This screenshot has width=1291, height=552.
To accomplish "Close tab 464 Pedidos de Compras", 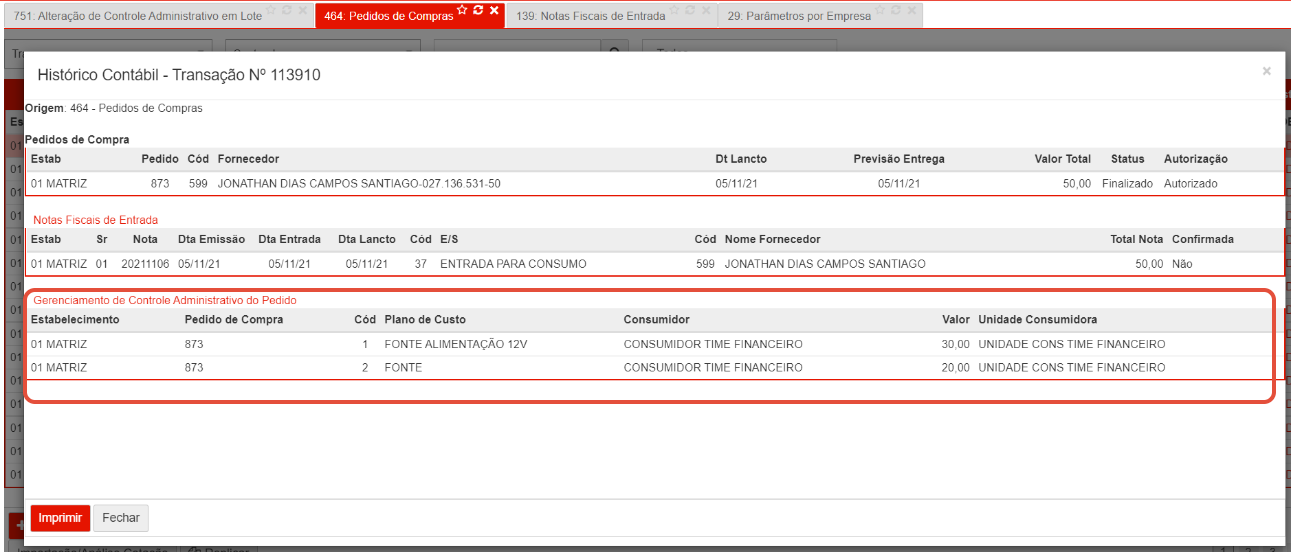I will (494, 10).
